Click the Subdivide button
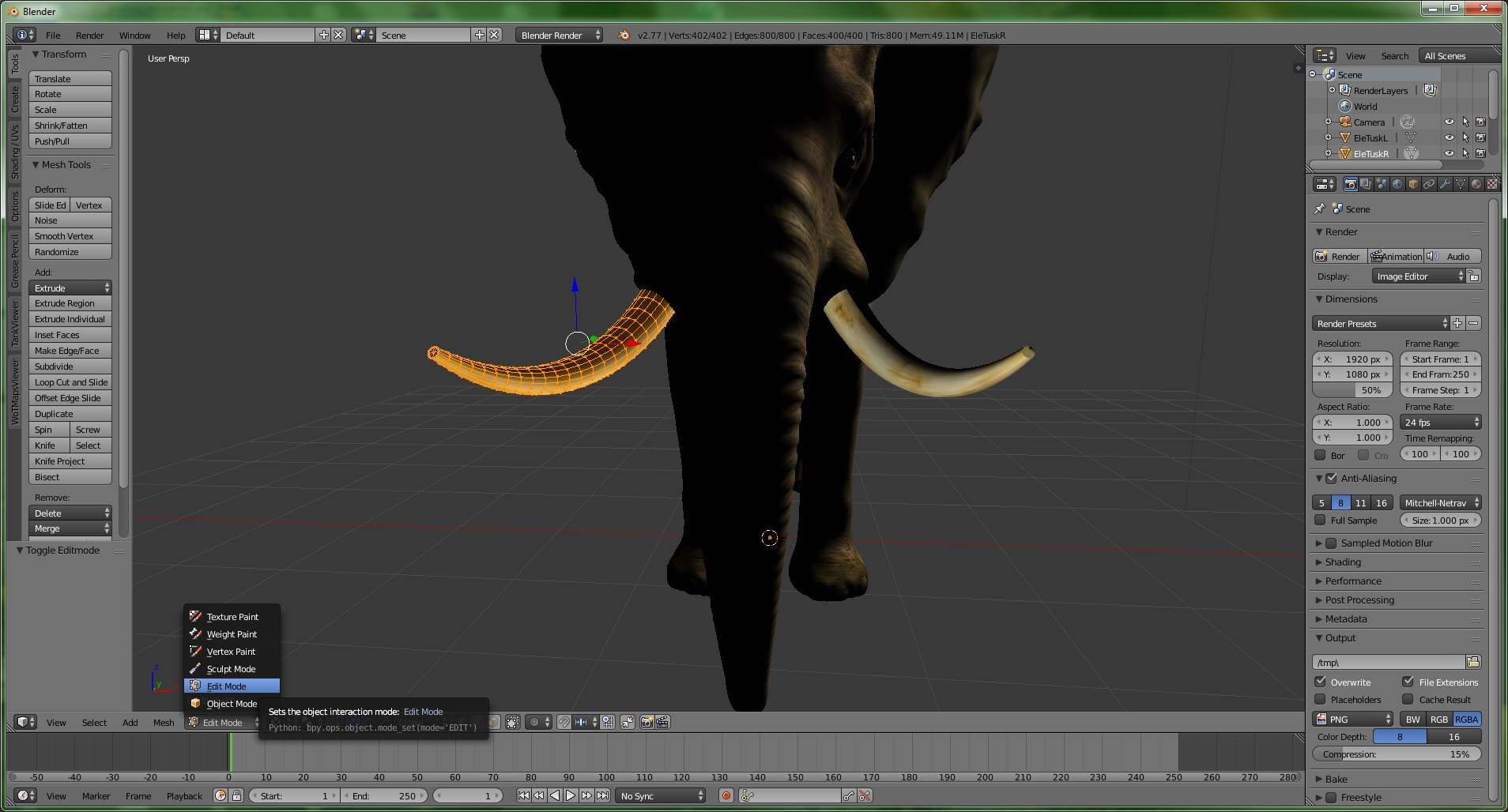Image resolution: width=1508 pixels, height=812 pixels. click(x=70, y=367)
